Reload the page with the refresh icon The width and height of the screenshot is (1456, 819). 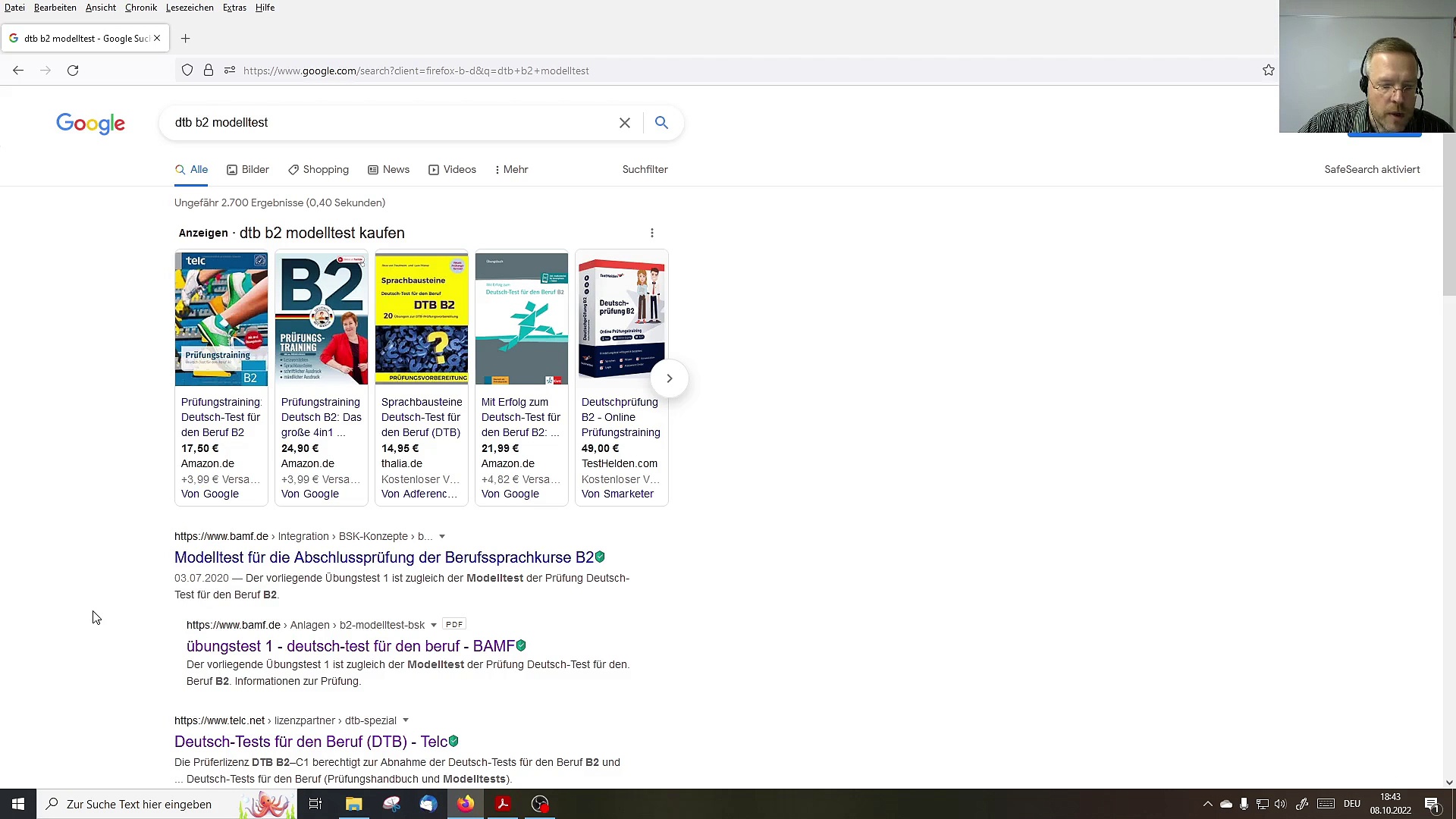coord(73,71)
